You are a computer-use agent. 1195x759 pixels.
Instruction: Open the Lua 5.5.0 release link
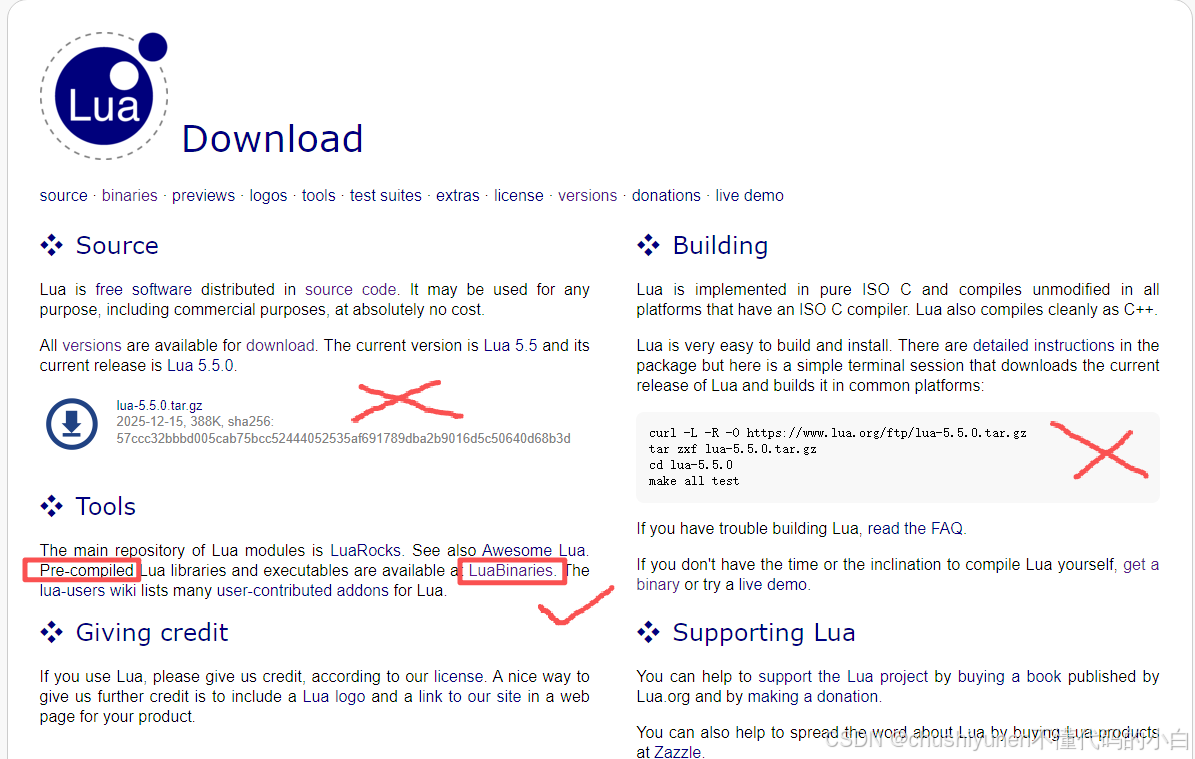point(200,366)
